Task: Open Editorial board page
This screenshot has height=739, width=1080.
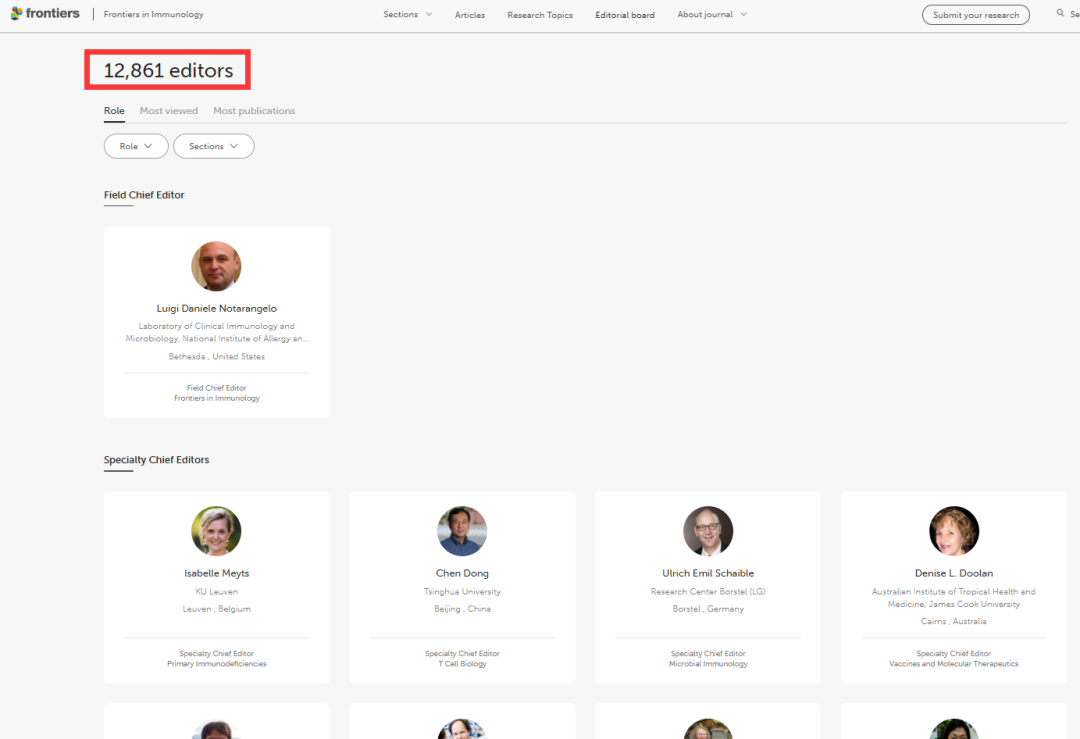Action: pyautogui.click(x=625, y=15)
